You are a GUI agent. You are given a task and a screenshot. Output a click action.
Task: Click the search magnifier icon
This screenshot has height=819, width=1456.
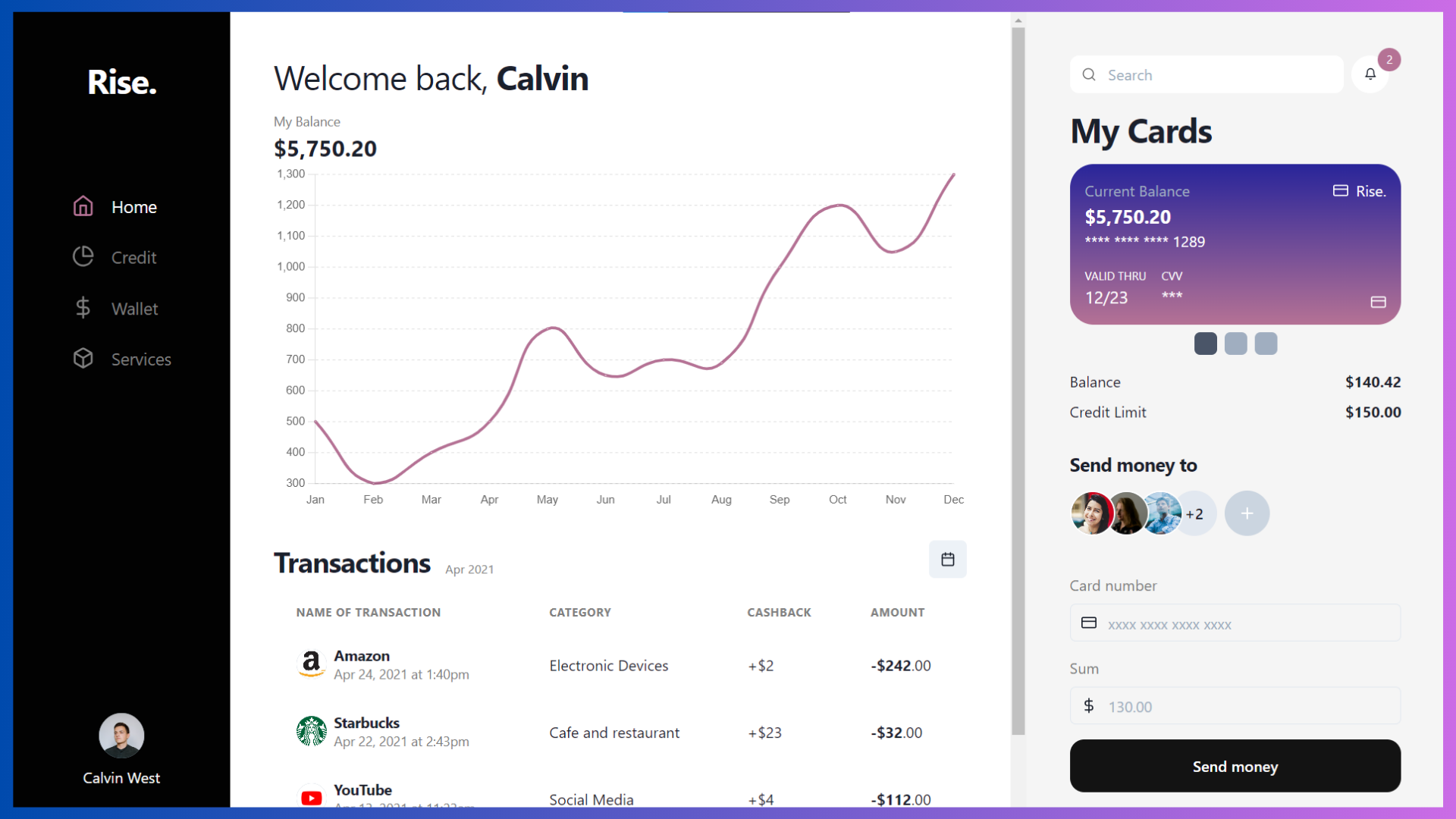tap(1089, 74)
